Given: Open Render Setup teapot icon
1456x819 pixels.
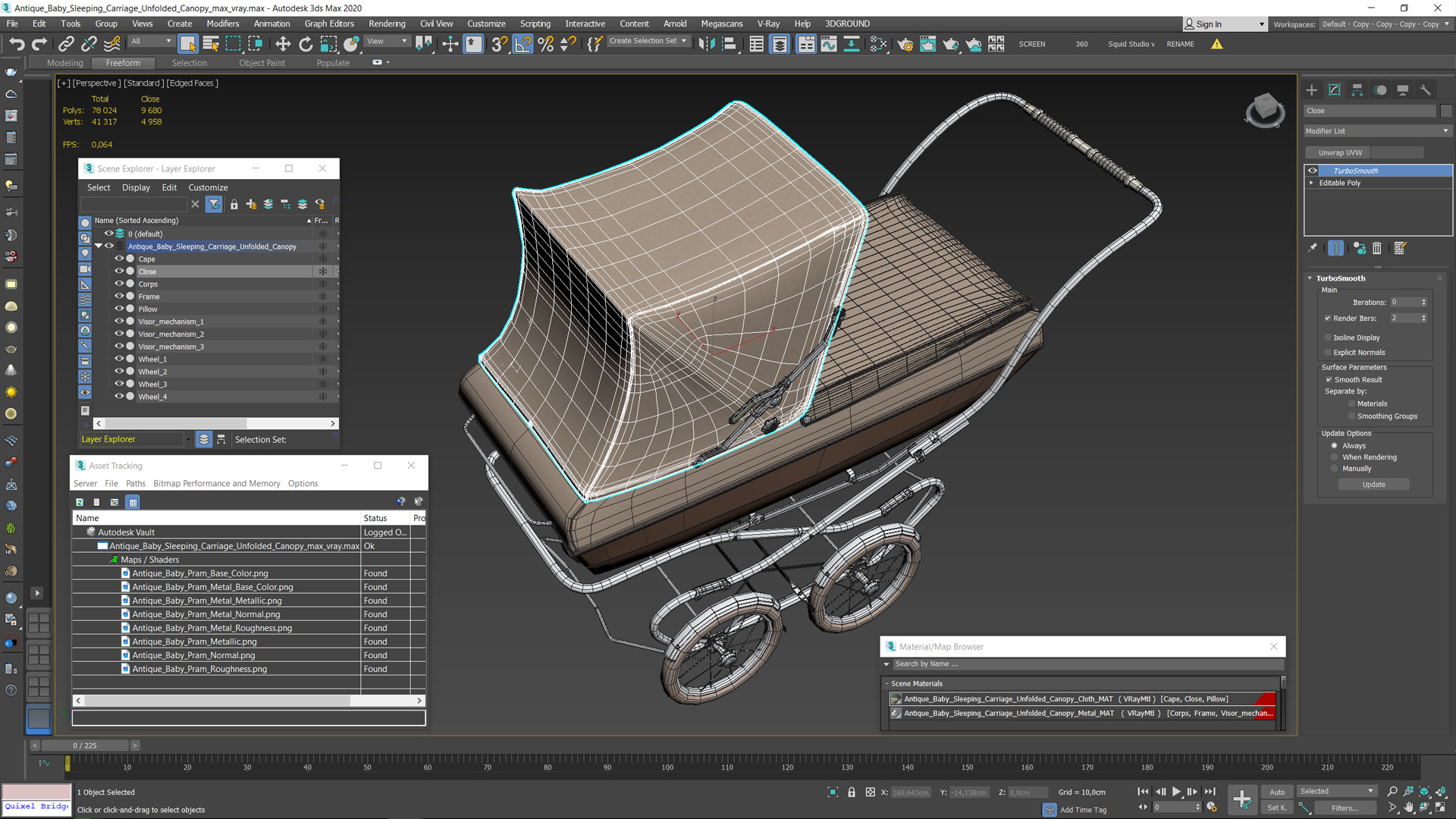Looking at the screenshot, I should click(905, 44).
